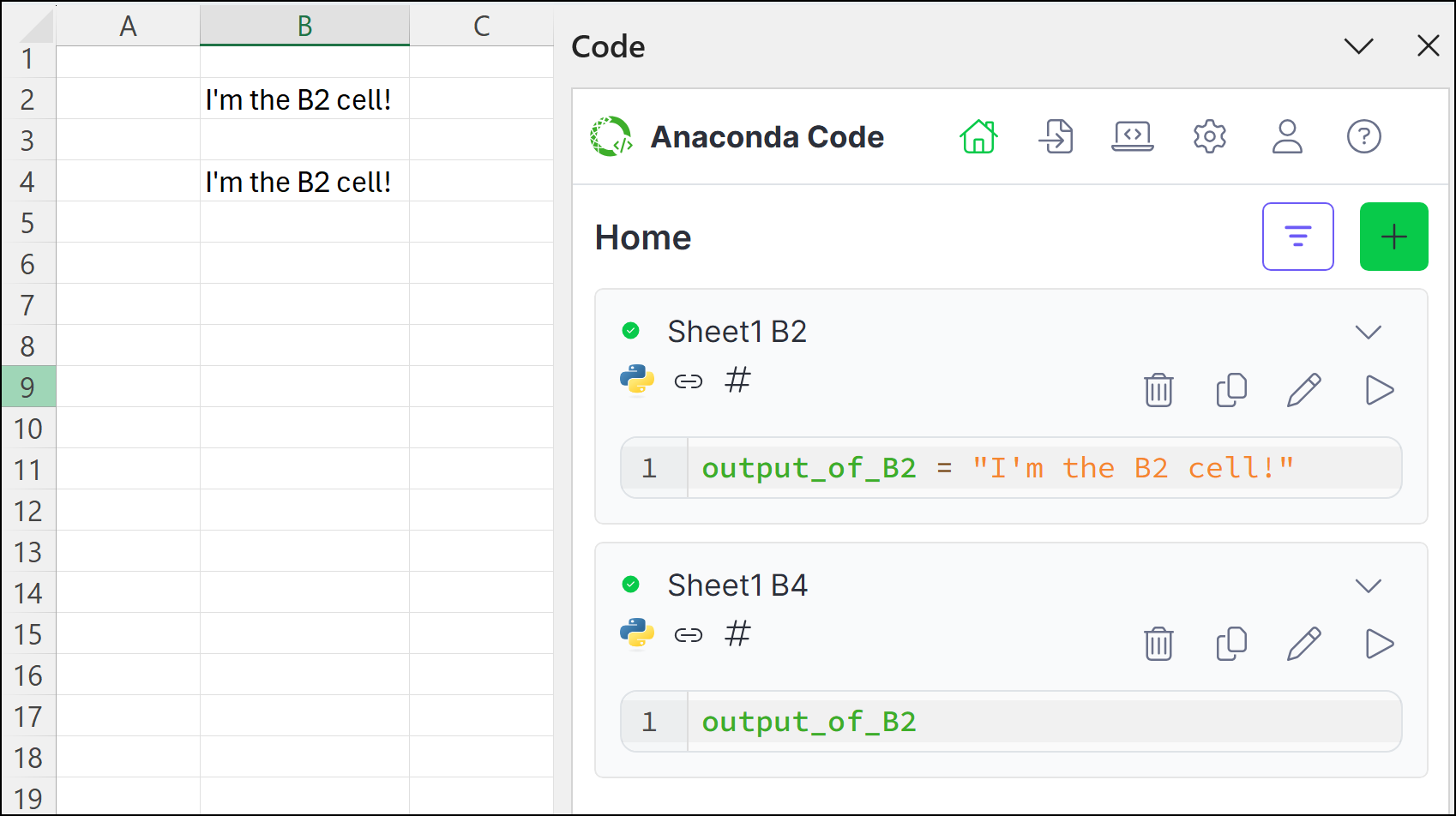Edit the Sheet1 B4 code cell

pyautogui.click(x=1304, y=644)
